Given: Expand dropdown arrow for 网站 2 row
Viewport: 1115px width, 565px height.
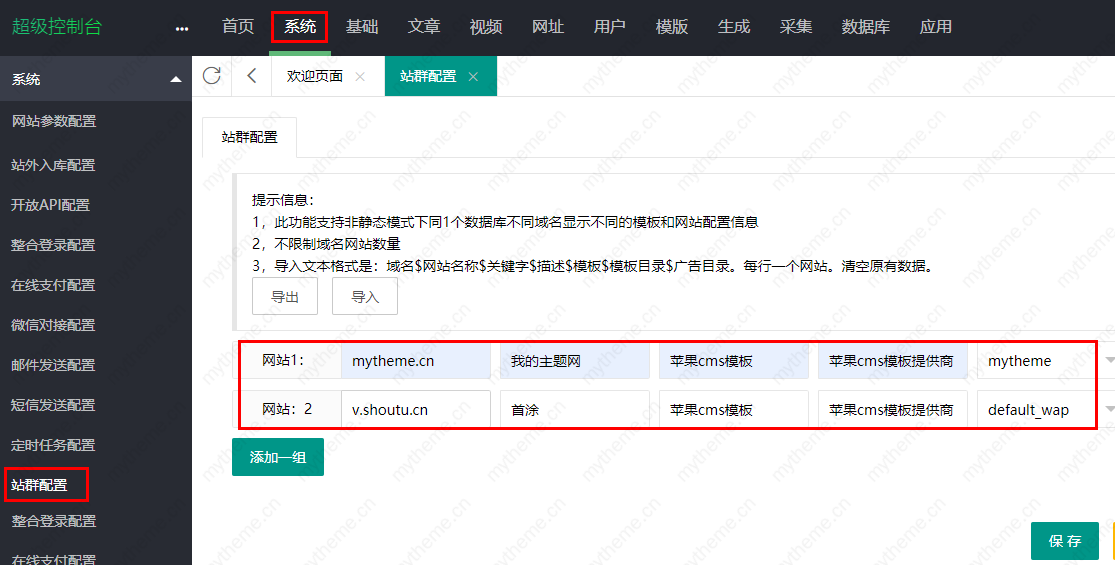Looking at the screenshot, I should [1109, 409].
